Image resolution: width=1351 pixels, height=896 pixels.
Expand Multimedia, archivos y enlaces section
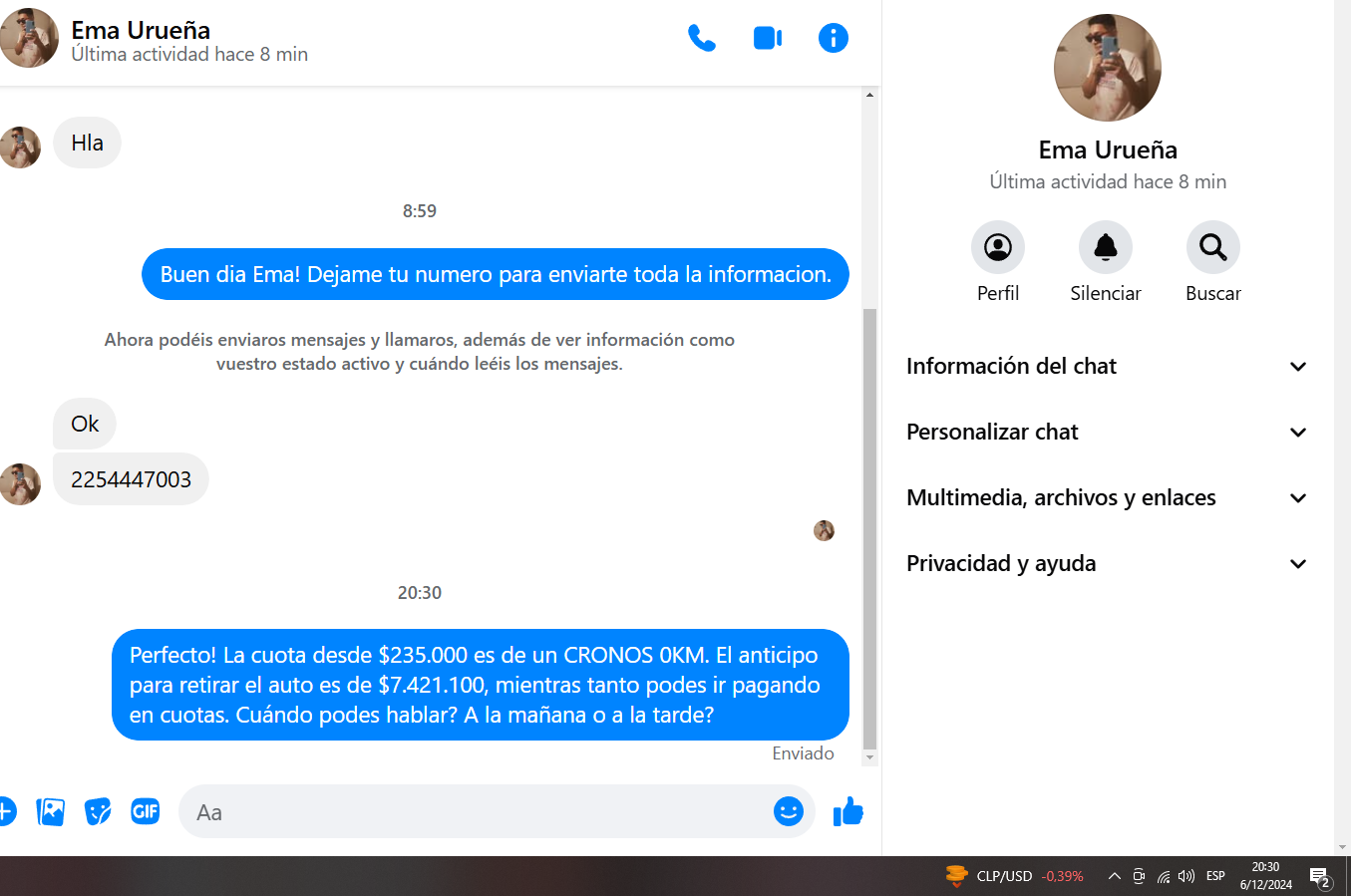click(1107, 497)
